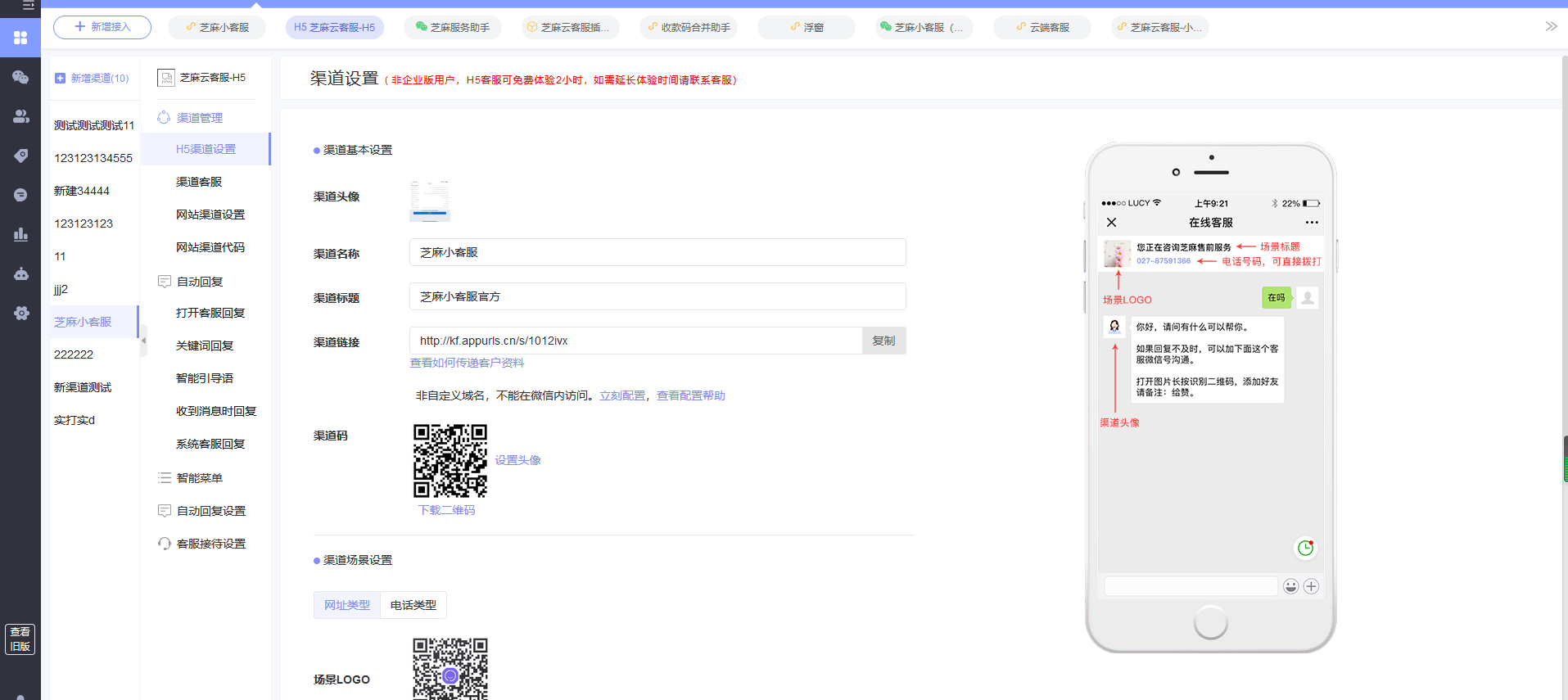Screen dimensions: 1568x700
Task: Open 查看如何传递客户资料 link
Action: pos(467,363)
